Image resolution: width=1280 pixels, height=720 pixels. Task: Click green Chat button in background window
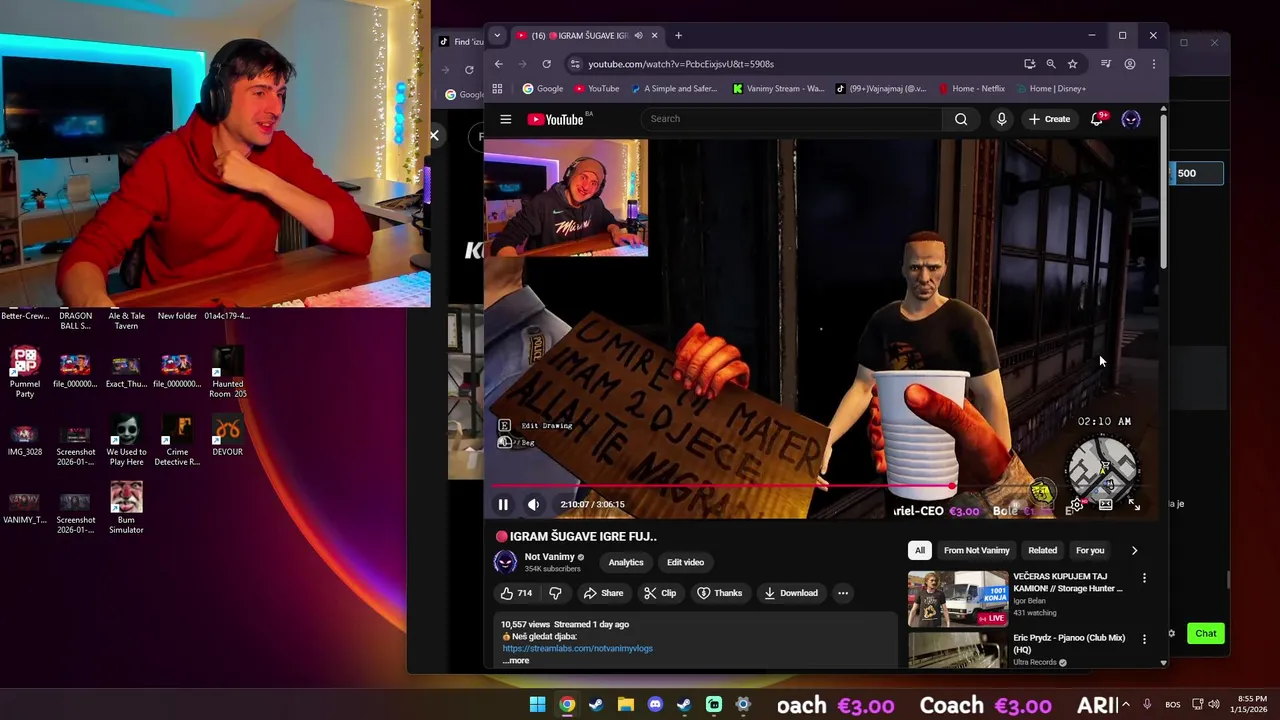(x=1206, y=633)
